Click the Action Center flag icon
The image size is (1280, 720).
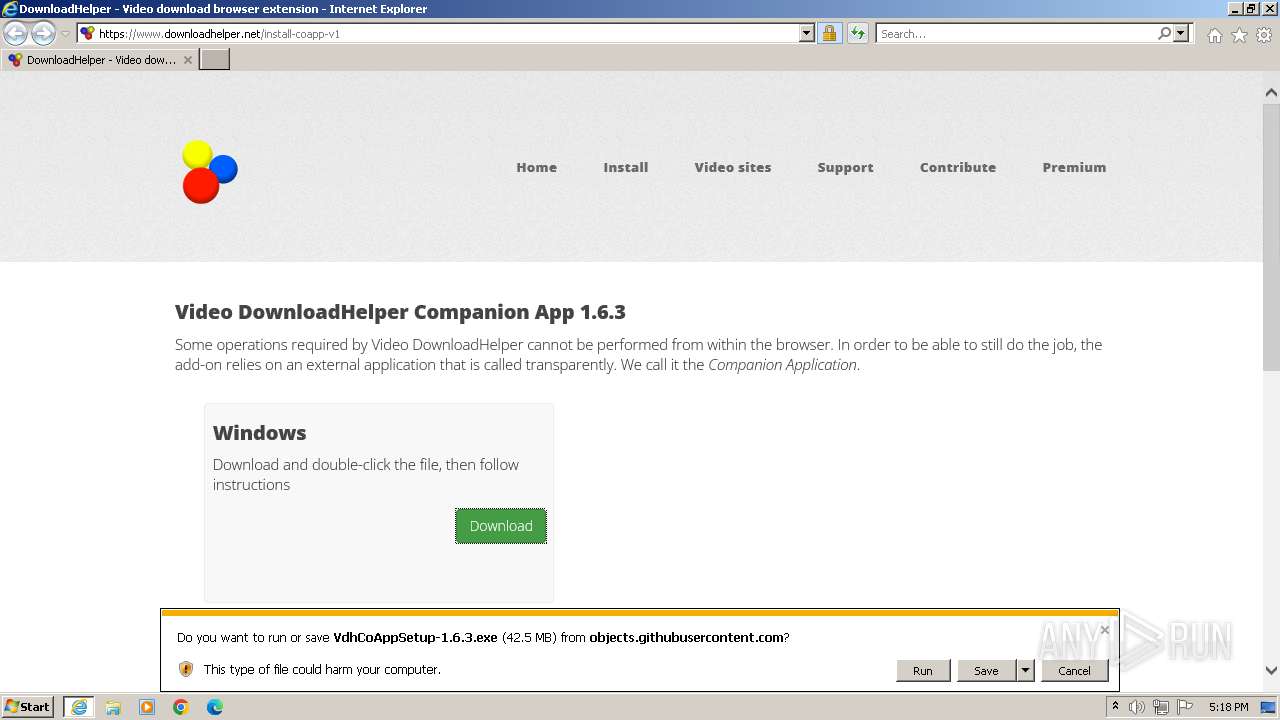pos(1186,707)
